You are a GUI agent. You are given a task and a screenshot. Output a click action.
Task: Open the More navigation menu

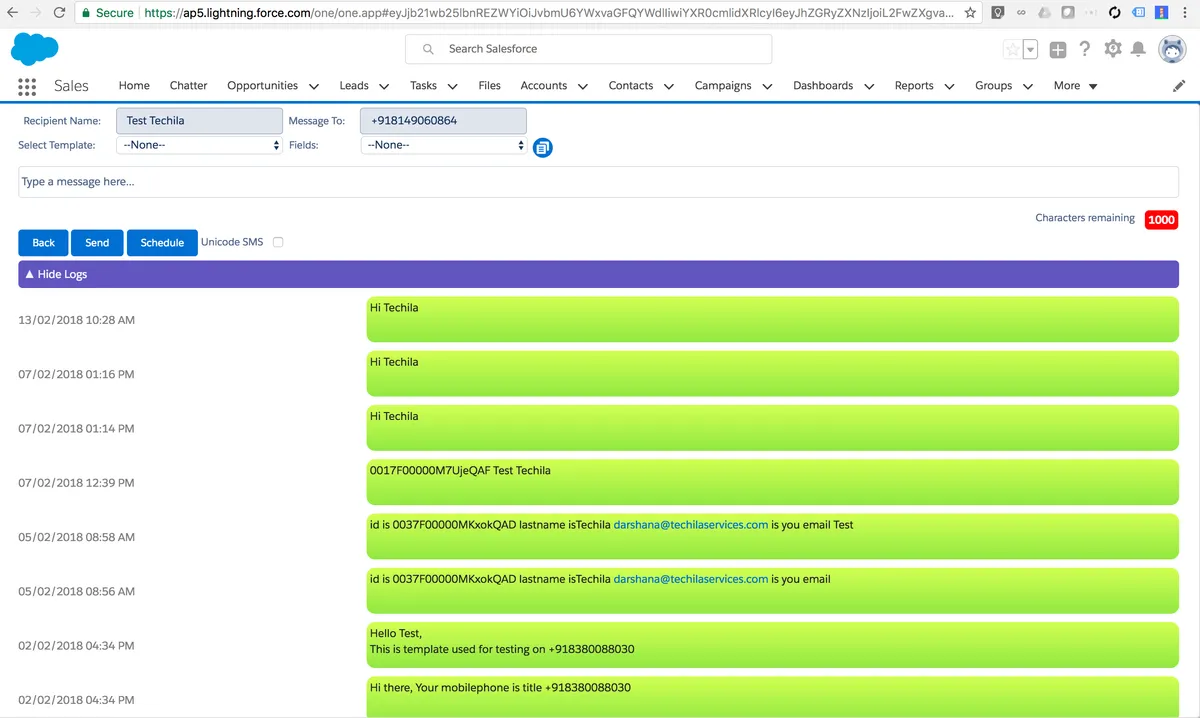click(1076, 86)
